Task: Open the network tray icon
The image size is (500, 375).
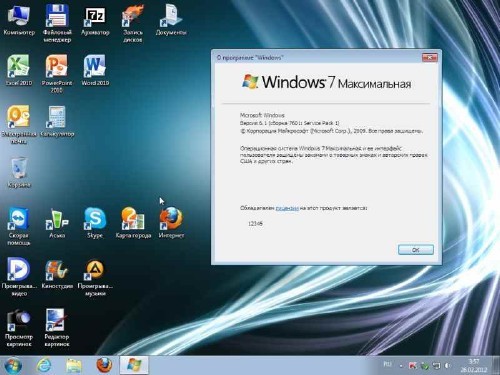Action: [436, 366]
